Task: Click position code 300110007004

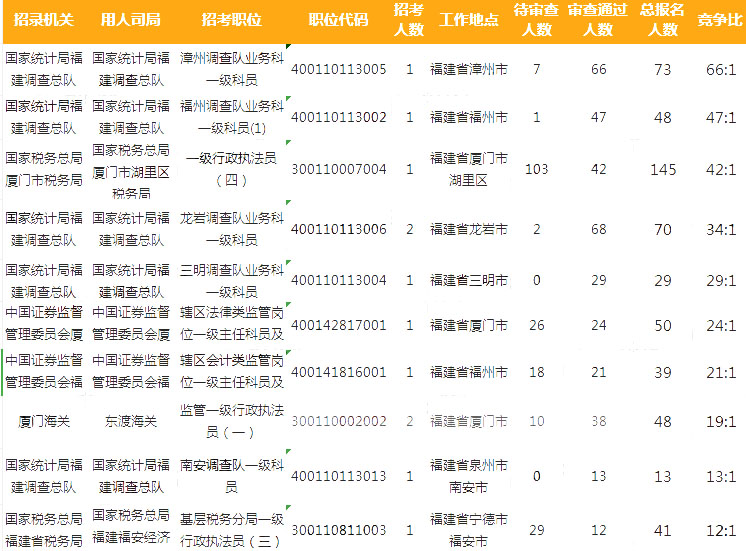Action: [338, 169]
